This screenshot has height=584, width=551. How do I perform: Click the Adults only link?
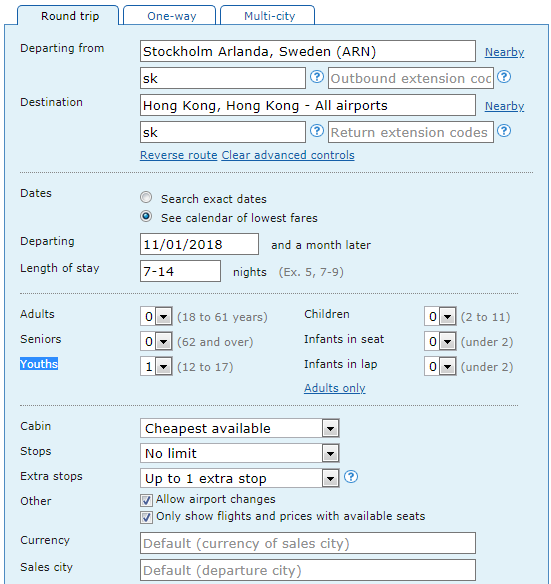click(x=335, y=388)
